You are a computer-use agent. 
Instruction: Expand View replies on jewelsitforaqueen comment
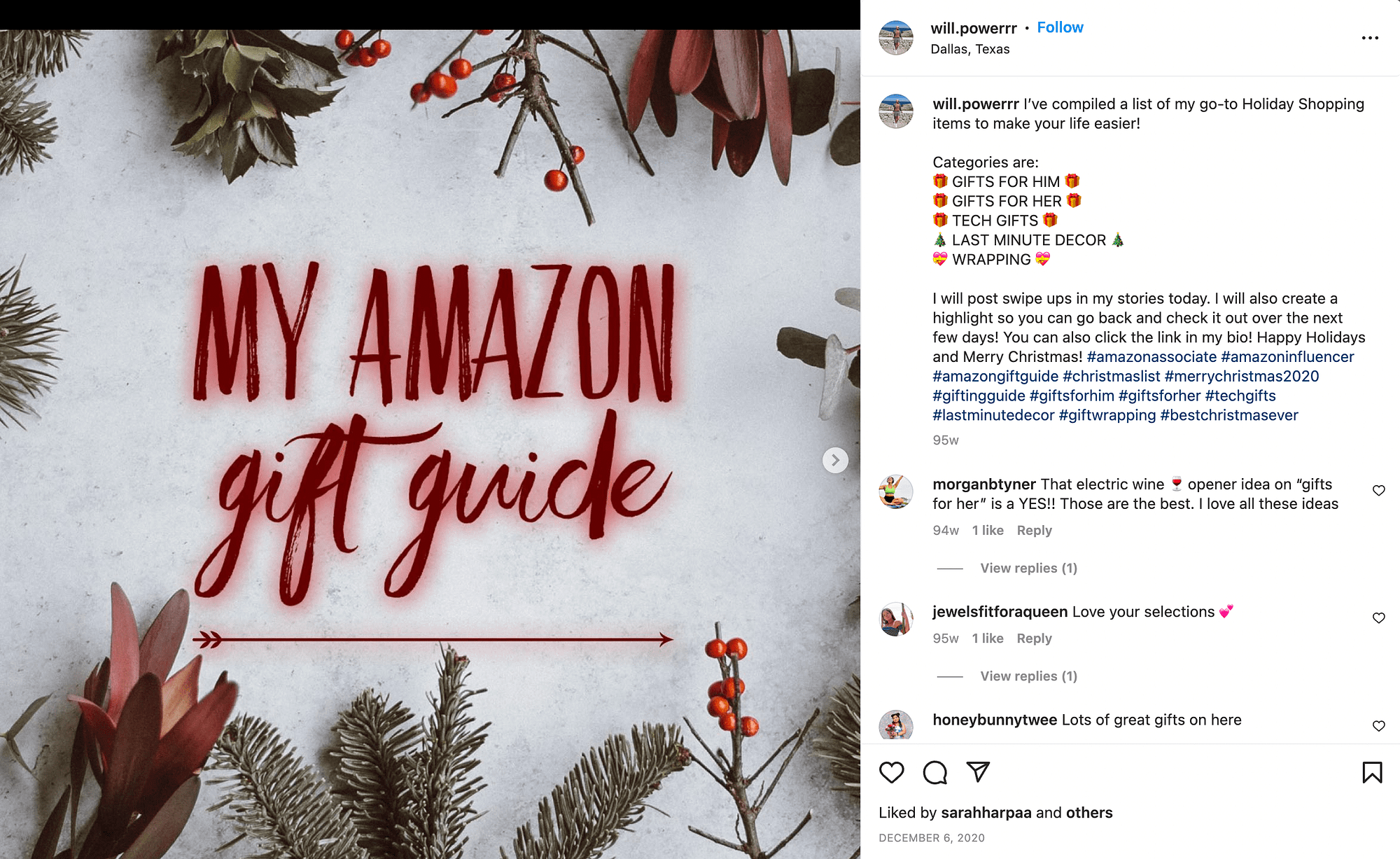click(x=1022, y=676)
